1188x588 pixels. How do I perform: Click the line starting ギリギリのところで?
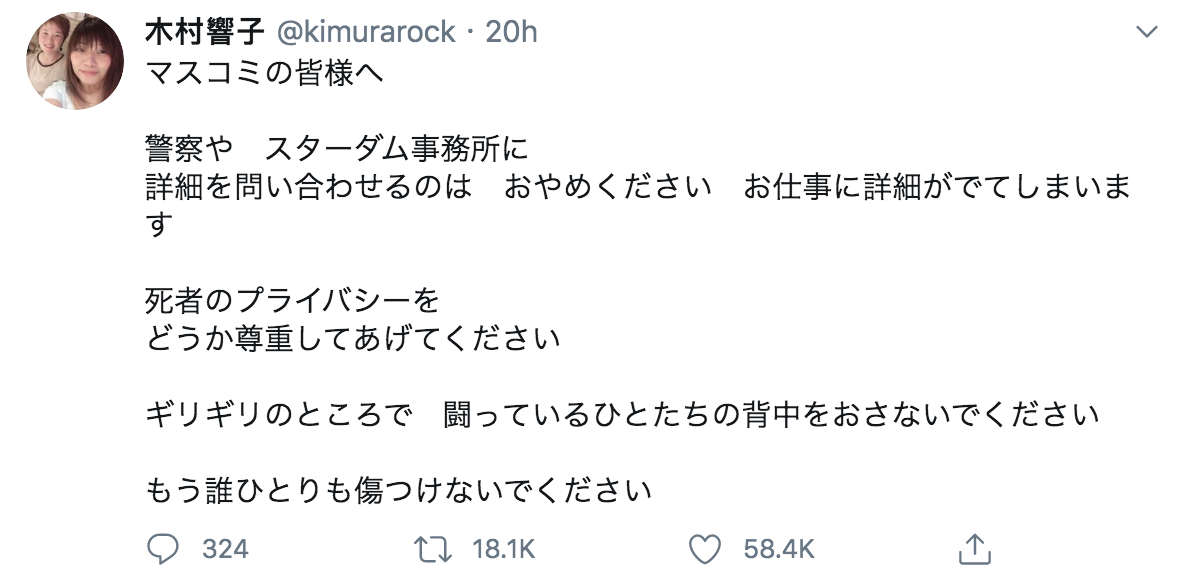tap(622, 413)
